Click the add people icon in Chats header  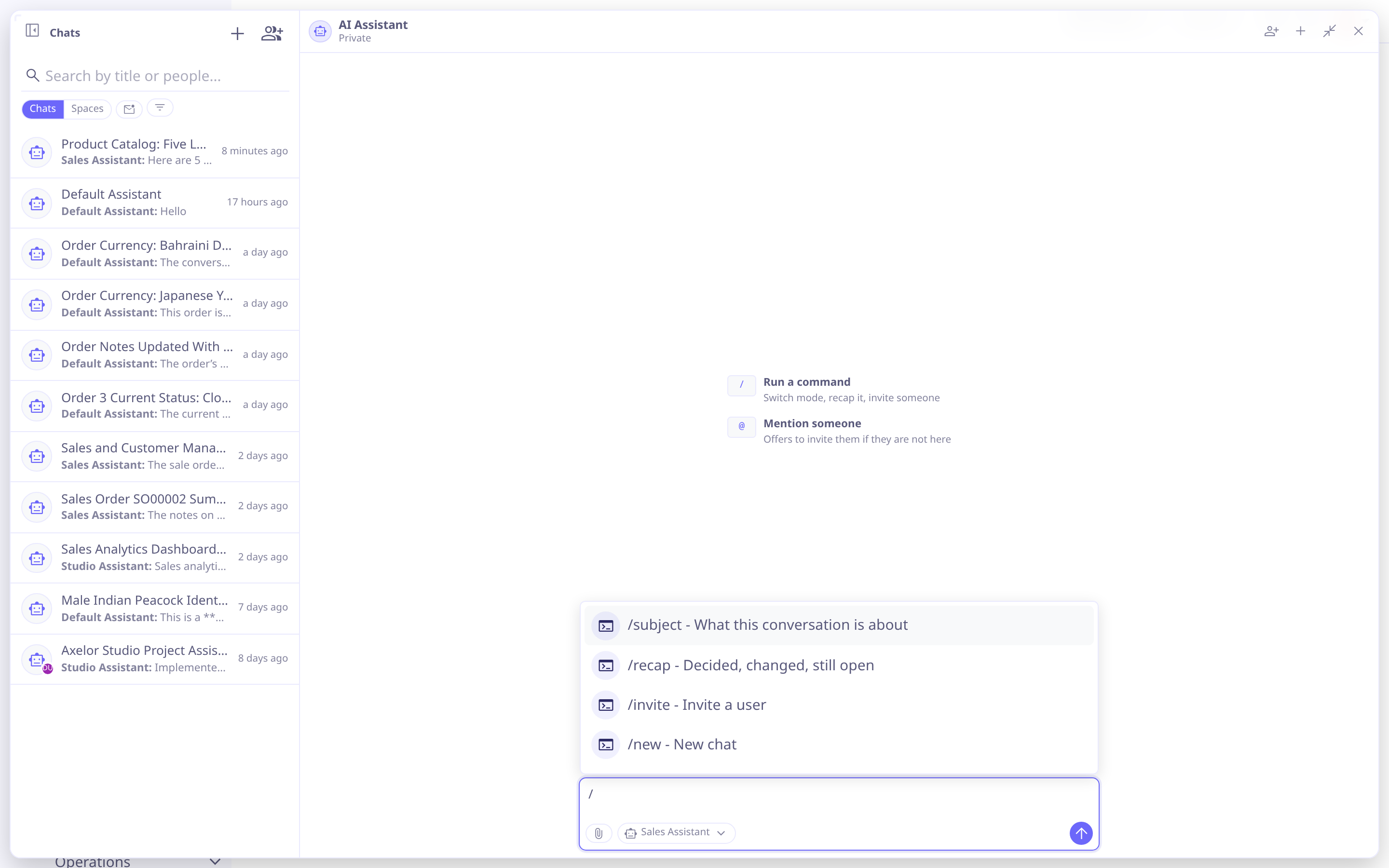(x=272, y=33)
